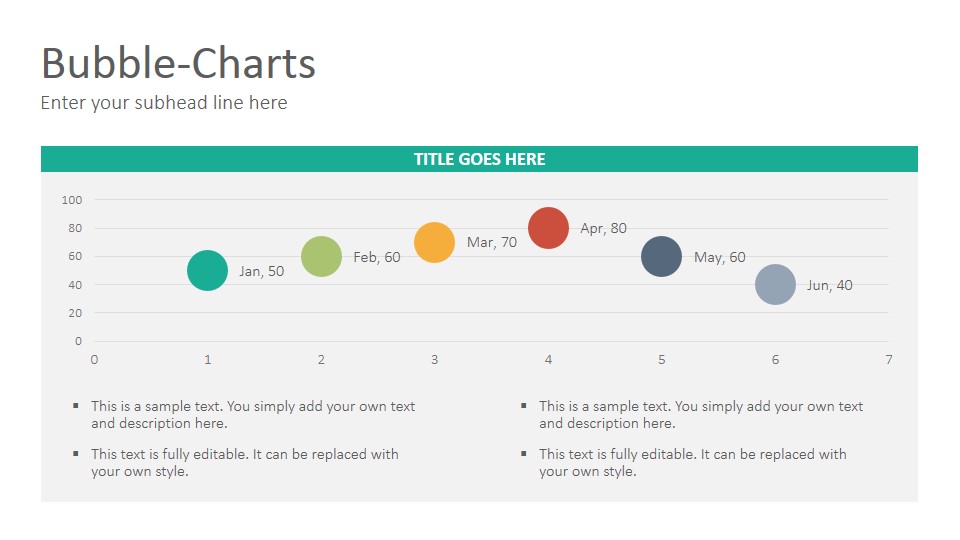The image size is (960, 540).
Task: Click the 'May, 60' data label
Action: coord(720,257)
